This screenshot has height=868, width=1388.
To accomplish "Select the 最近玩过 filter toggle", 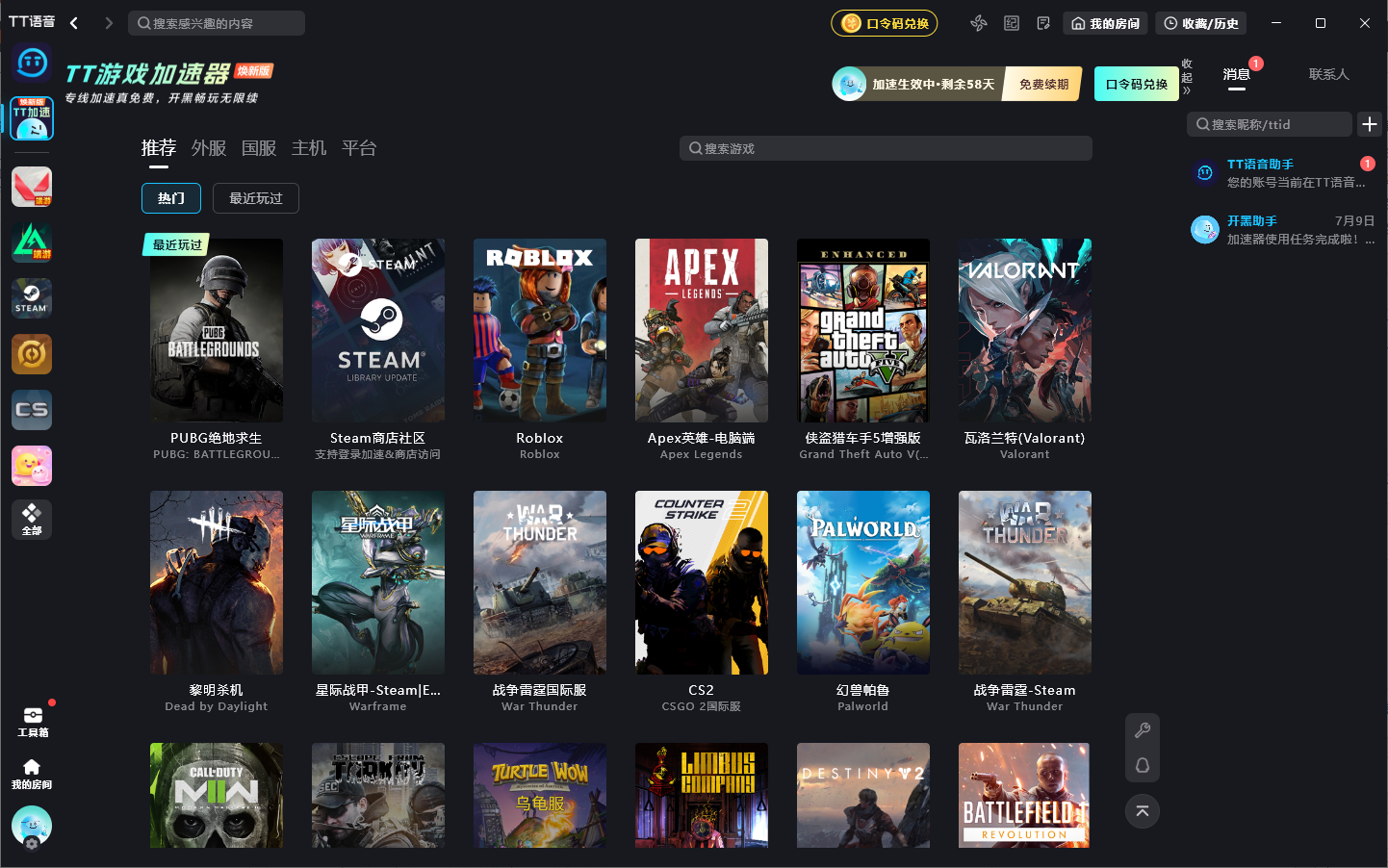I will click(256, 198).
